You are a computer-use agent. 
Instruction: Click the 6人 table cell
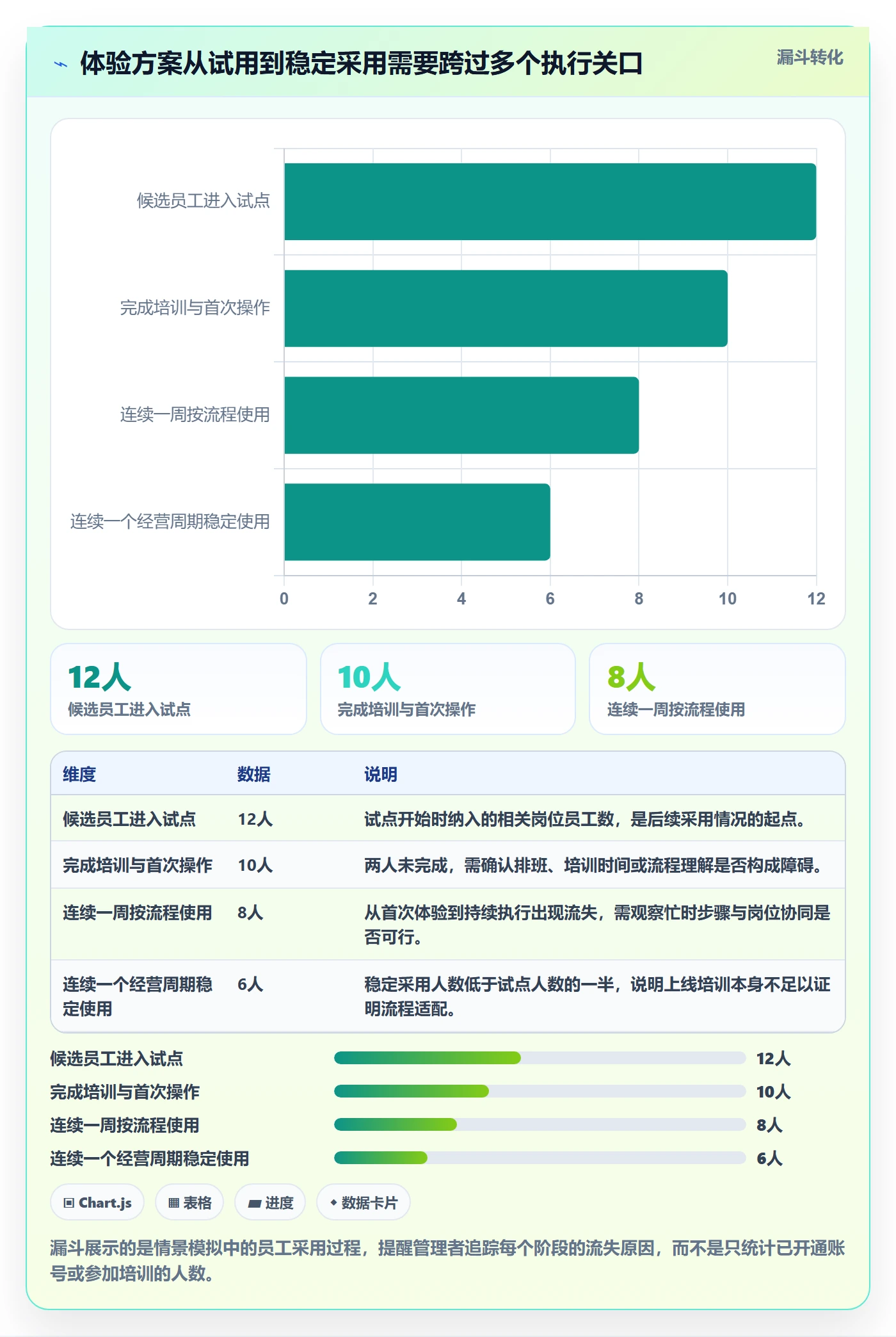click(250, 984)
